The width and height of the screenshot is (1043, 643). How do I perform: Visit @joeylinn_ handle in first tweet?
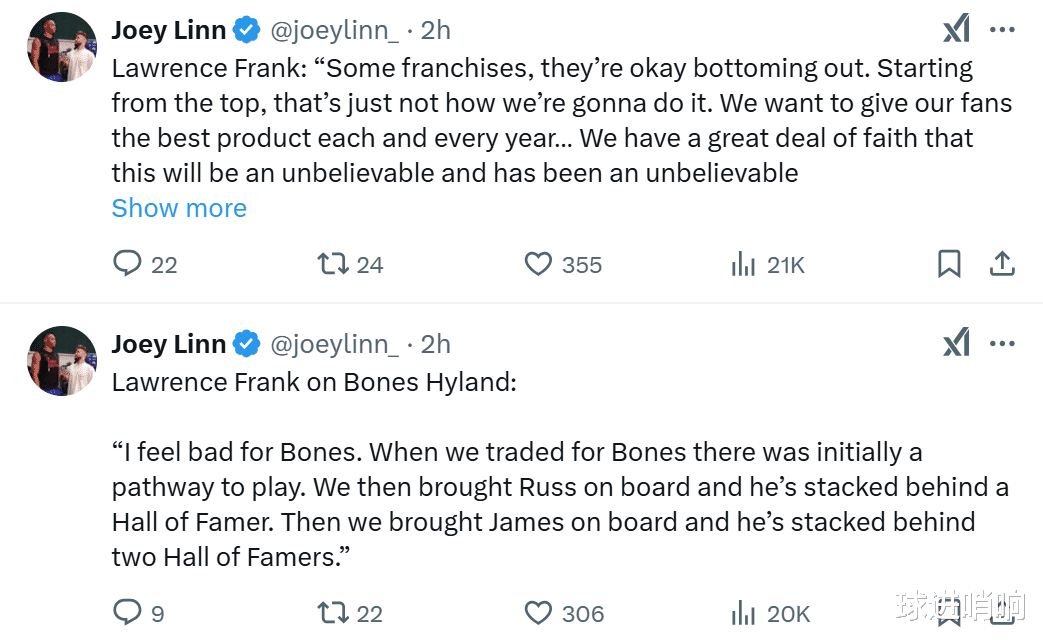(334, 30)
